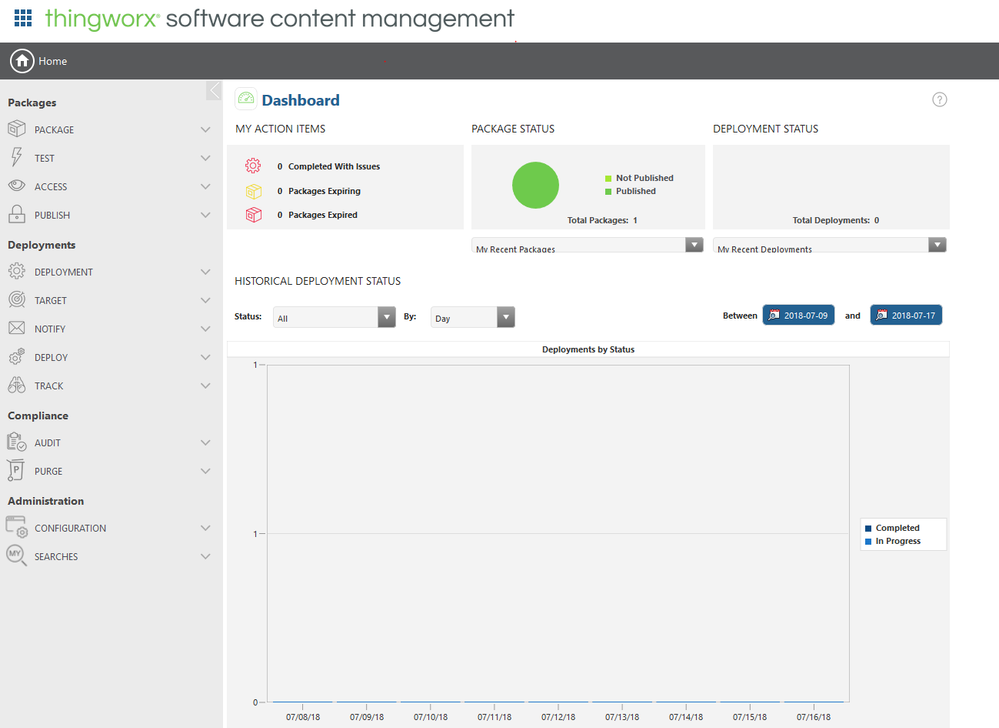
Task: Expand the DEPLOYMENT menu chevron
Action: click(205, 272)
